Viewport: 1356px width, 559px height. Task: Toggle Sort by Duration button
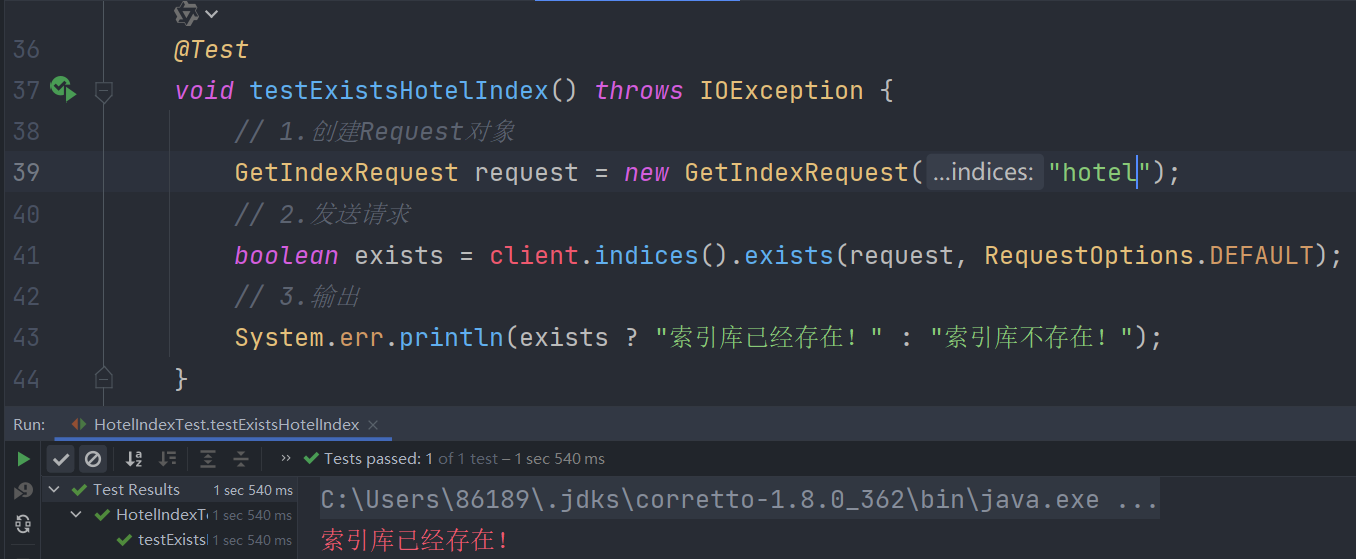pos(167,459)
